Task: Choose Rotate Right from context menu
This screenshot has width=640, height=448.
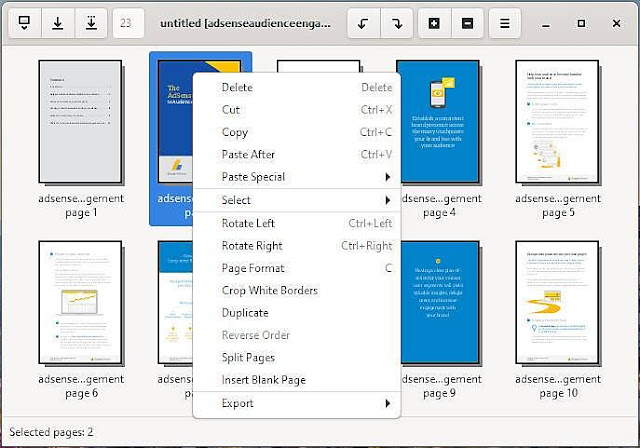Action: point(297,246)
